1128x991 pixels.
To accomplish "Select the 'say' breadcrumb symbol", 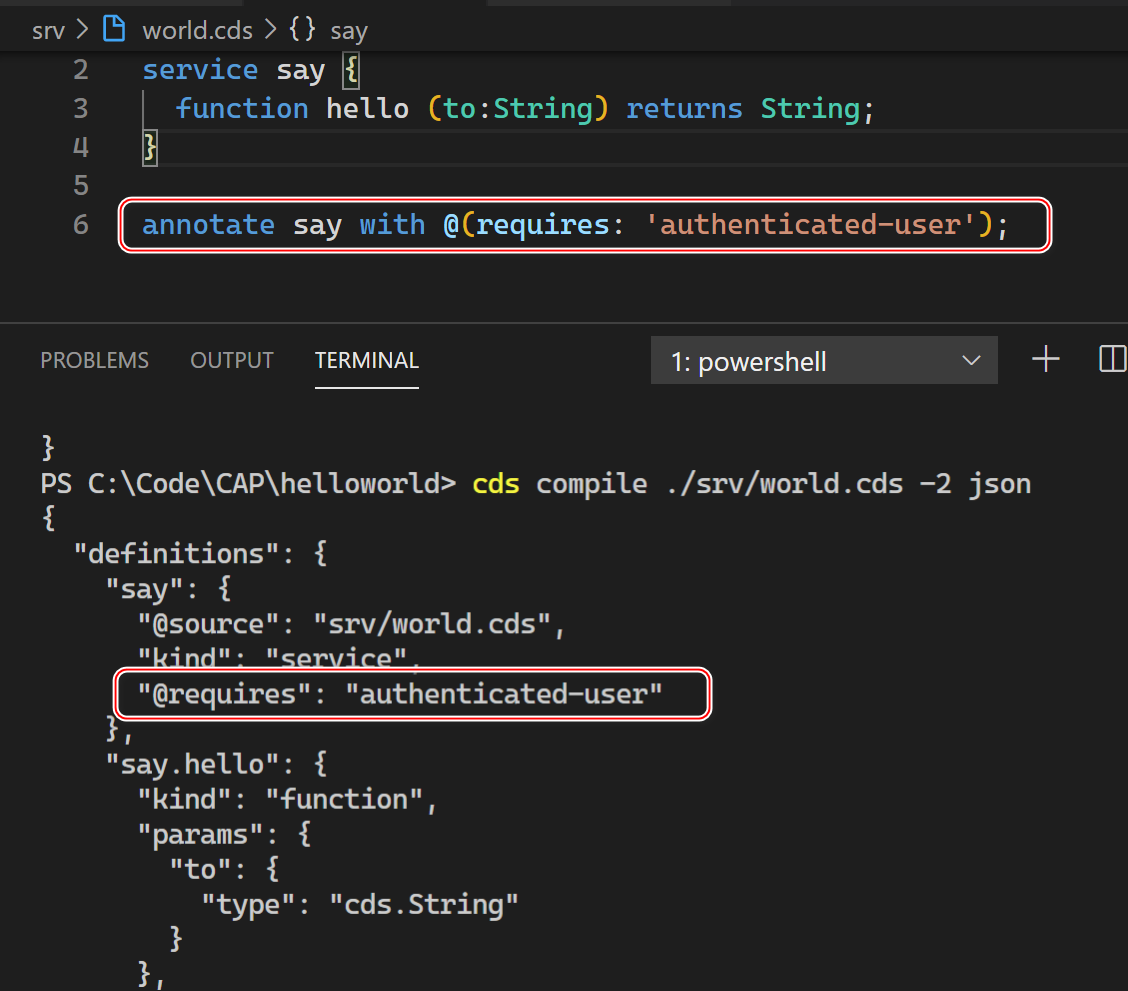I will coord(349,32).
